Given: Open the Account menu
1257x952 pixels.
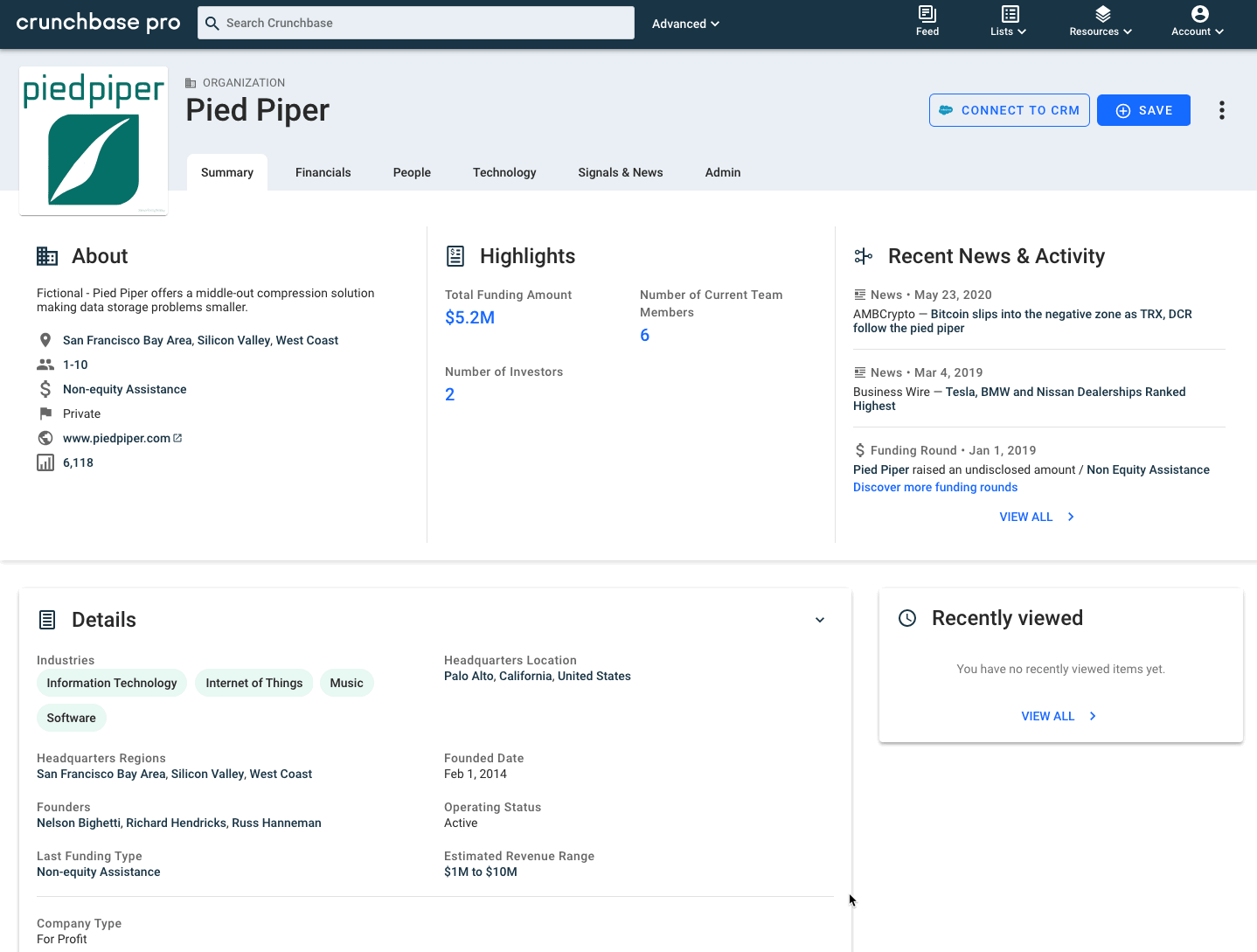Looking at the screenshot, I should [x=1198, y=21].
